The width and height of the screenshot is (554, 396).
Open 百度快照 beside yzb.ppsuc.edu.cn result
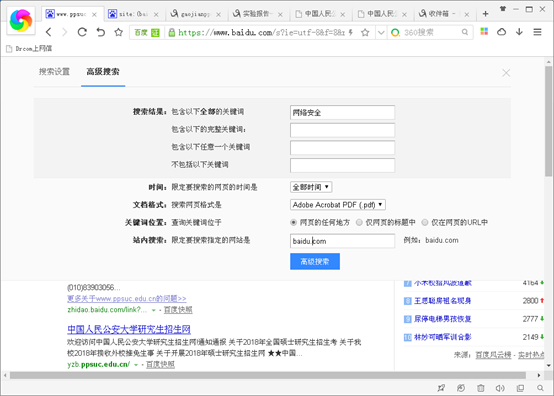click(x=160, y=365)
